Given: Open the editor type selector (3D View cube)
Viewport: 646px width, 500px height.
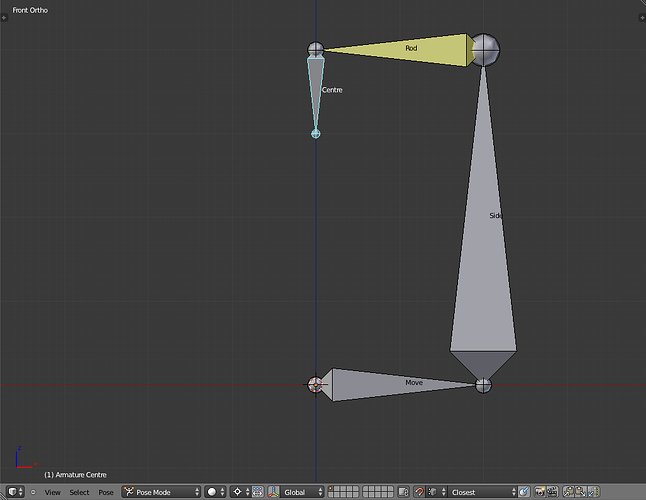Looking at the screenshot, I should click(x=16, y=492).
